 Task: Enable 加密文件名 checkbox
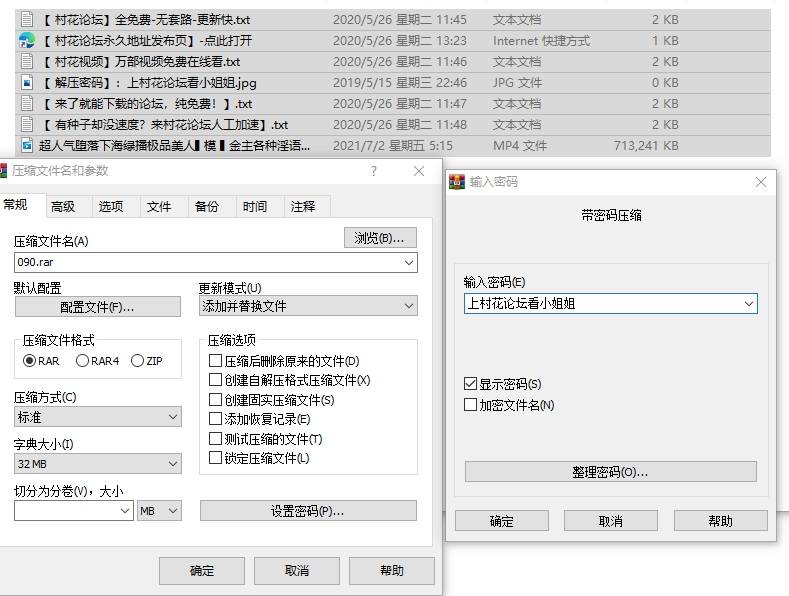click(x=471, y=405)
